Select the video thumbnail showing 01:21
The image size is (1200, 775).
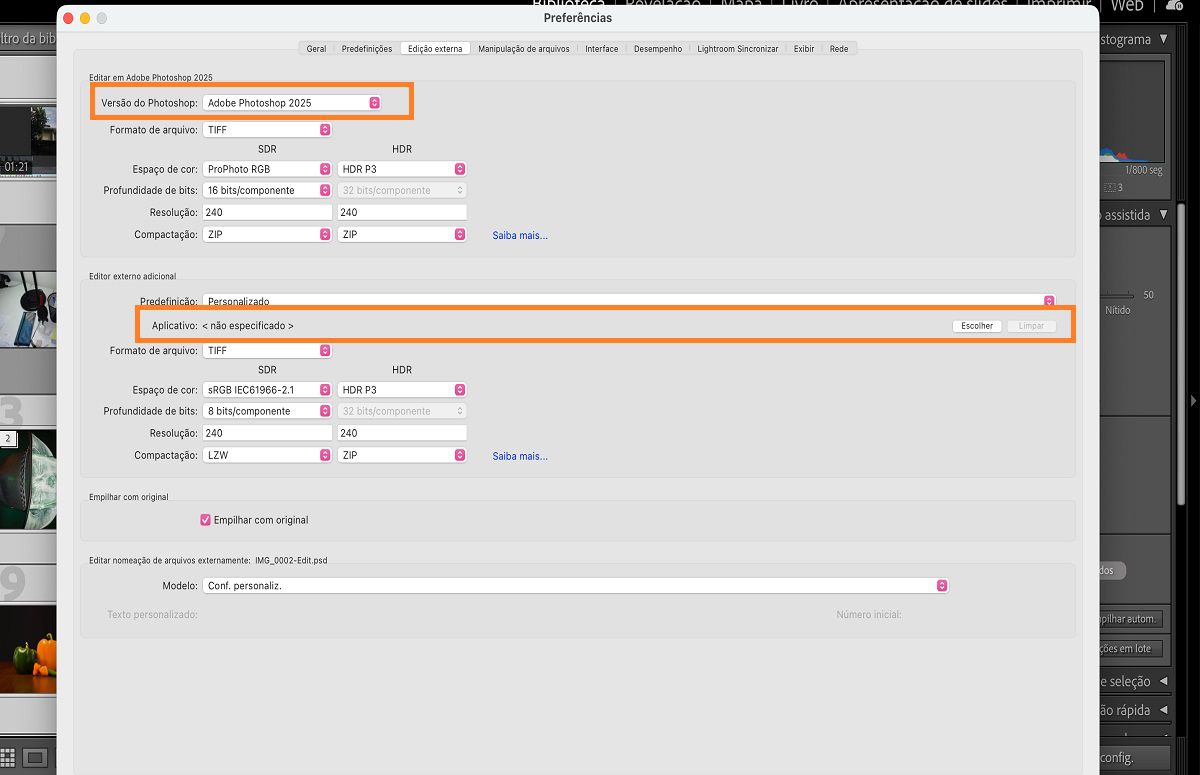pos(28,141)
